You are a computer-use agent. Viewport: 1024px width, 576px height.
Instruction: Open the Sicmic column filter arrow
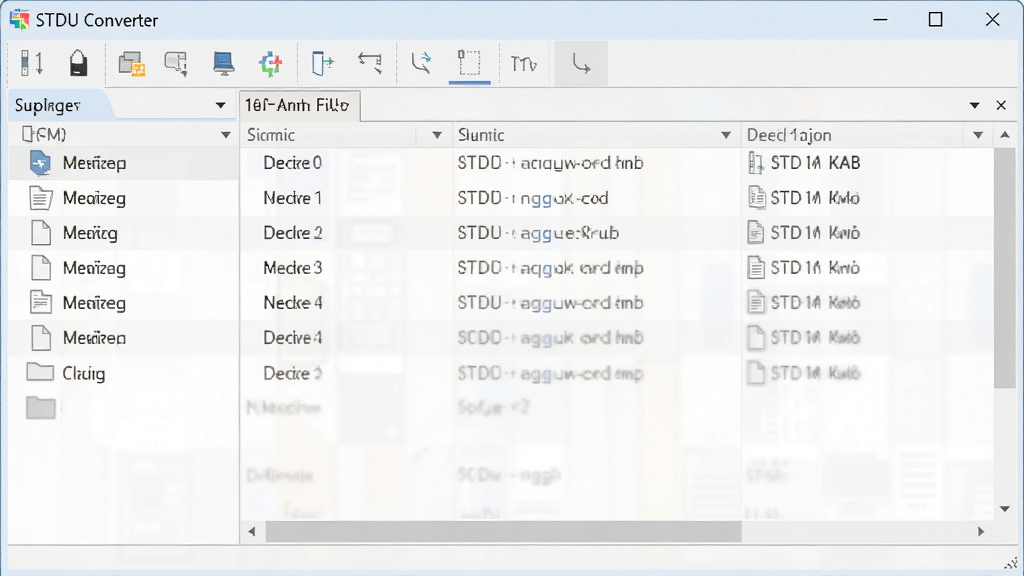(438, 135)
